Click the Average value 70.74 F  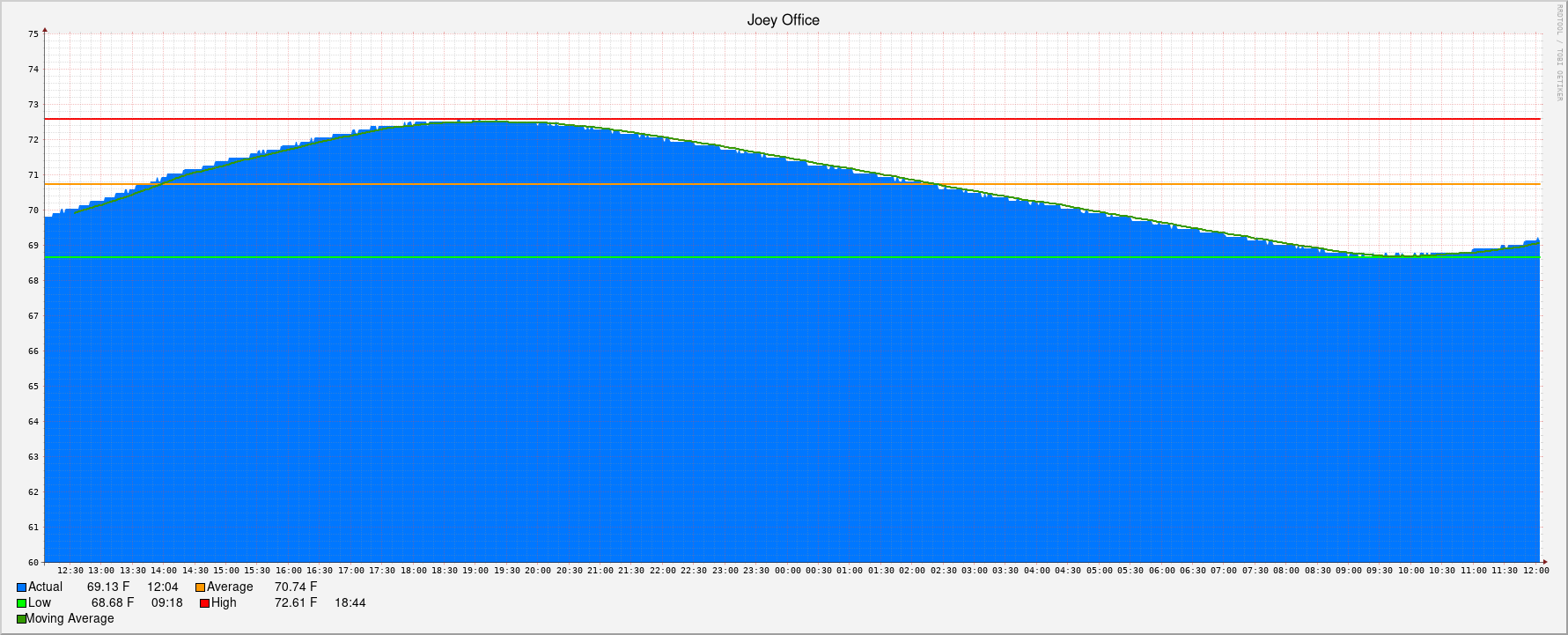296,587
